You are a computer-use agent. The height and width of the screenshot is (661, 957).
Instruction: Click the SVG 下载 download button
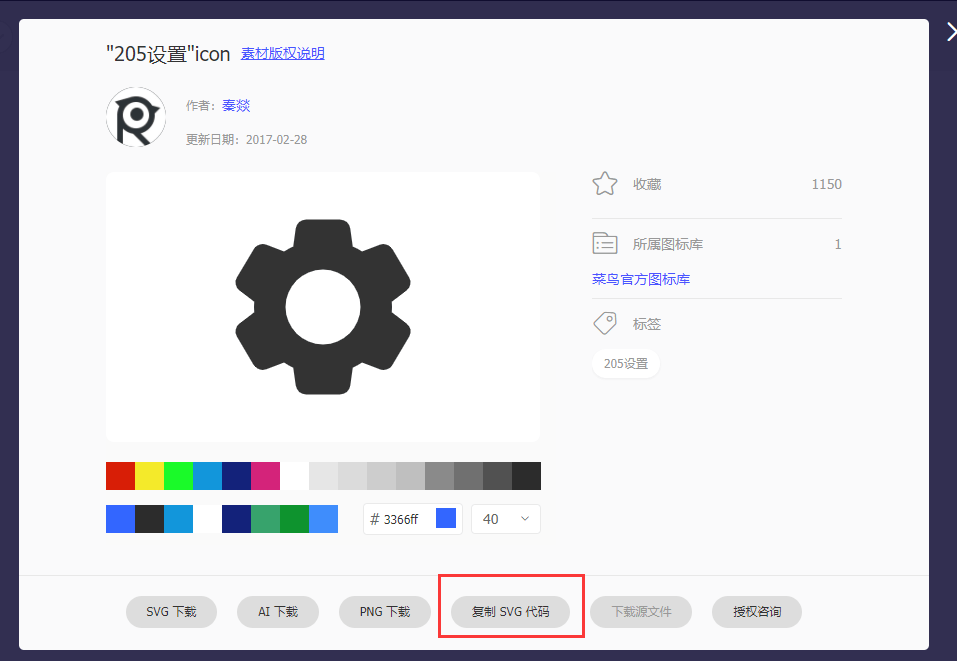tap(170, 611)
